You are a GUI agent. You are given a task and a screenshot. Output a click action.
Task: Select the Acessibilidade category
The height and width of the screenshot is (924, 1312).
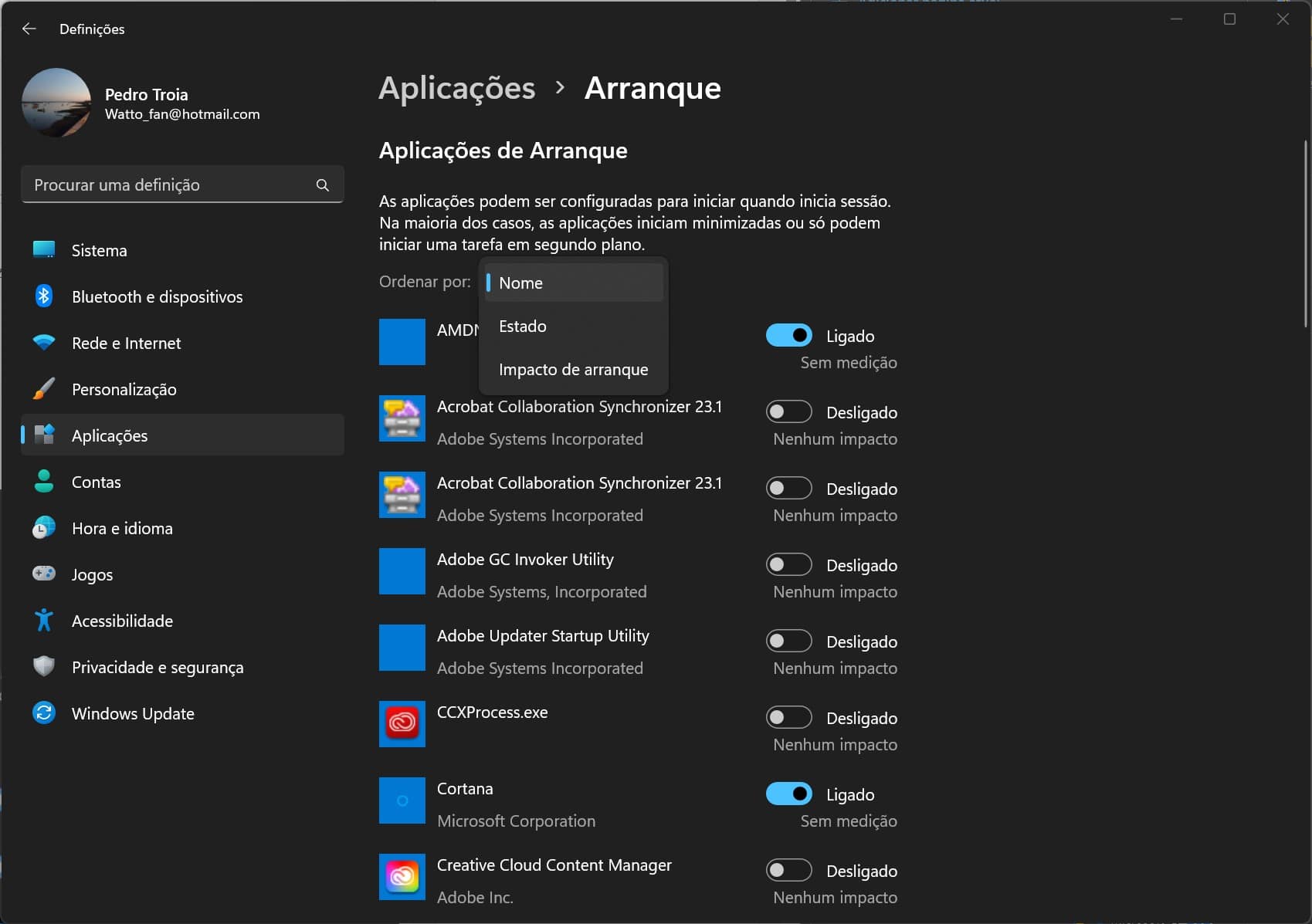click(122, 621)
